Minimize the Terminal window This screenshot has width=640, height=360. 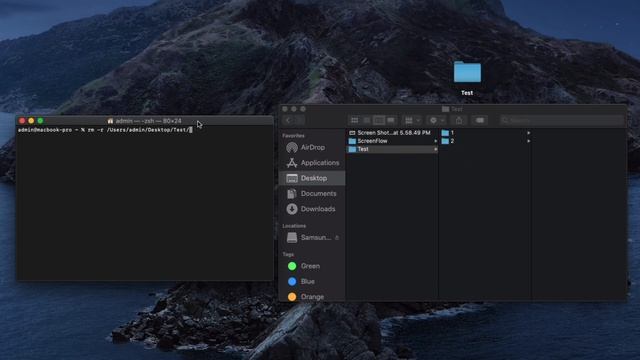31,121
